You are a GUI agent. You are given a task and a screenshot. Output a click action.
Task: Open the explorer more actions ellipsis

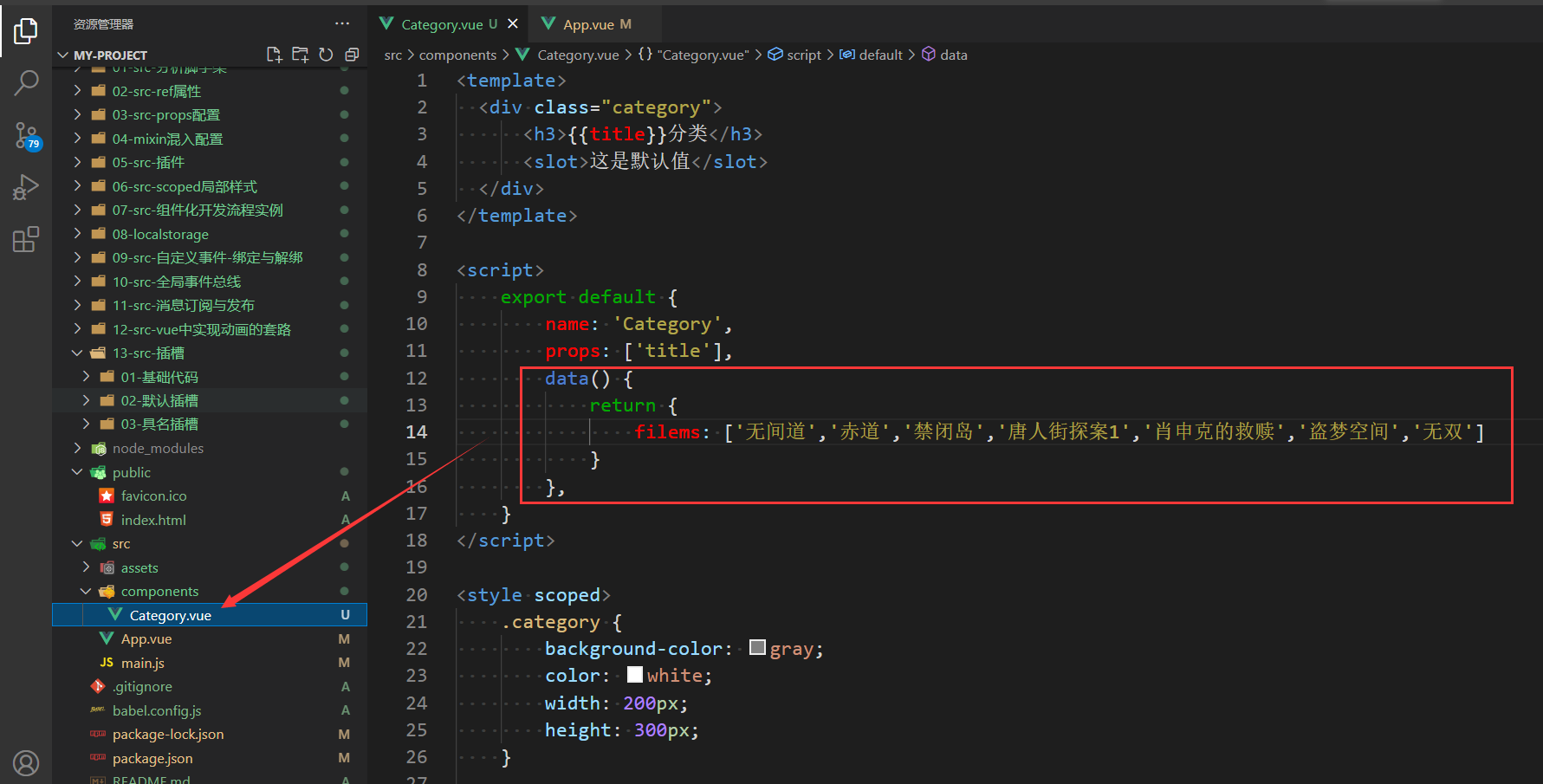(x=342, y=23)
